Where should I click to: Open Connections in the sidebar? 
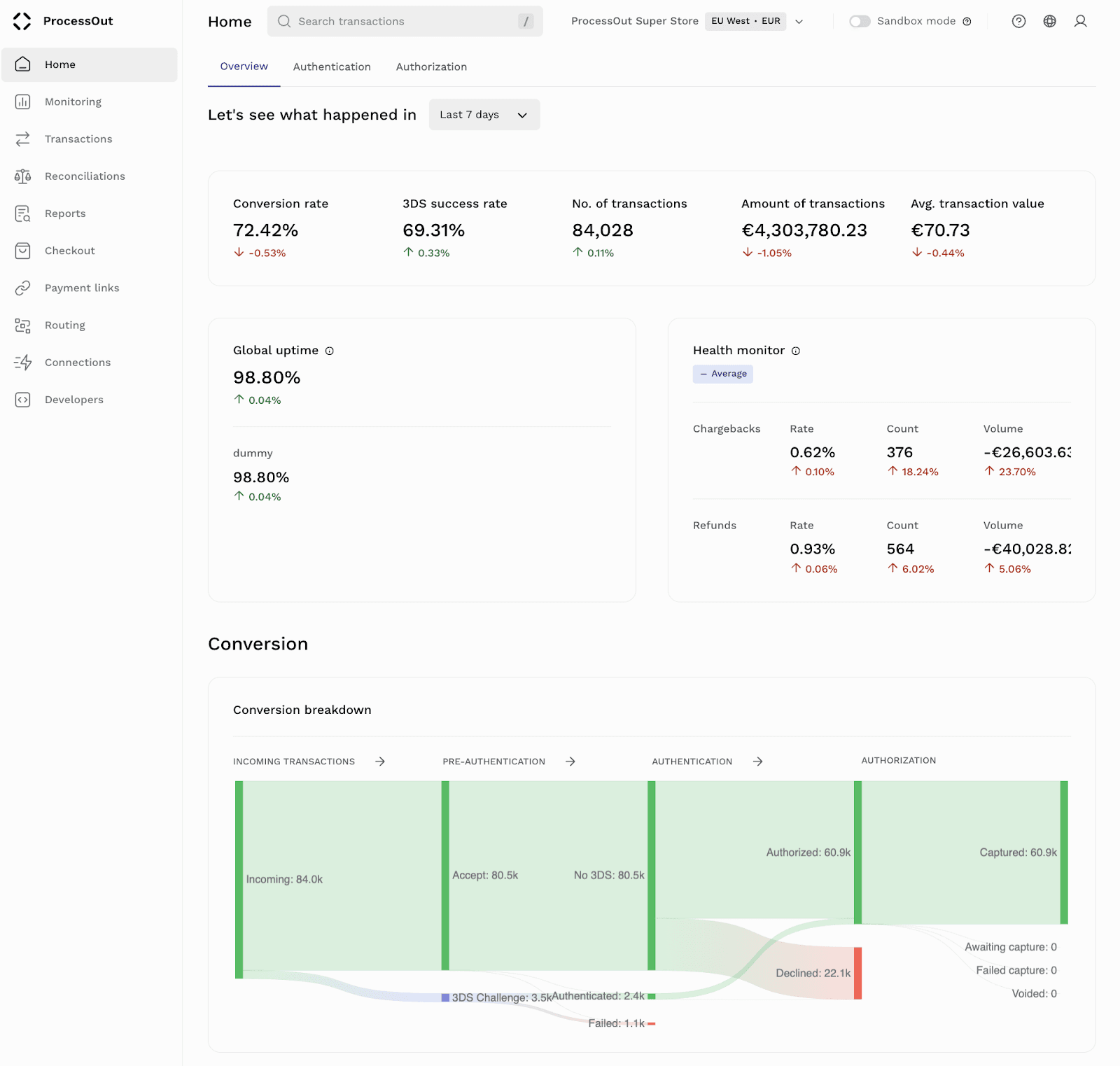(x=77, y=363)
